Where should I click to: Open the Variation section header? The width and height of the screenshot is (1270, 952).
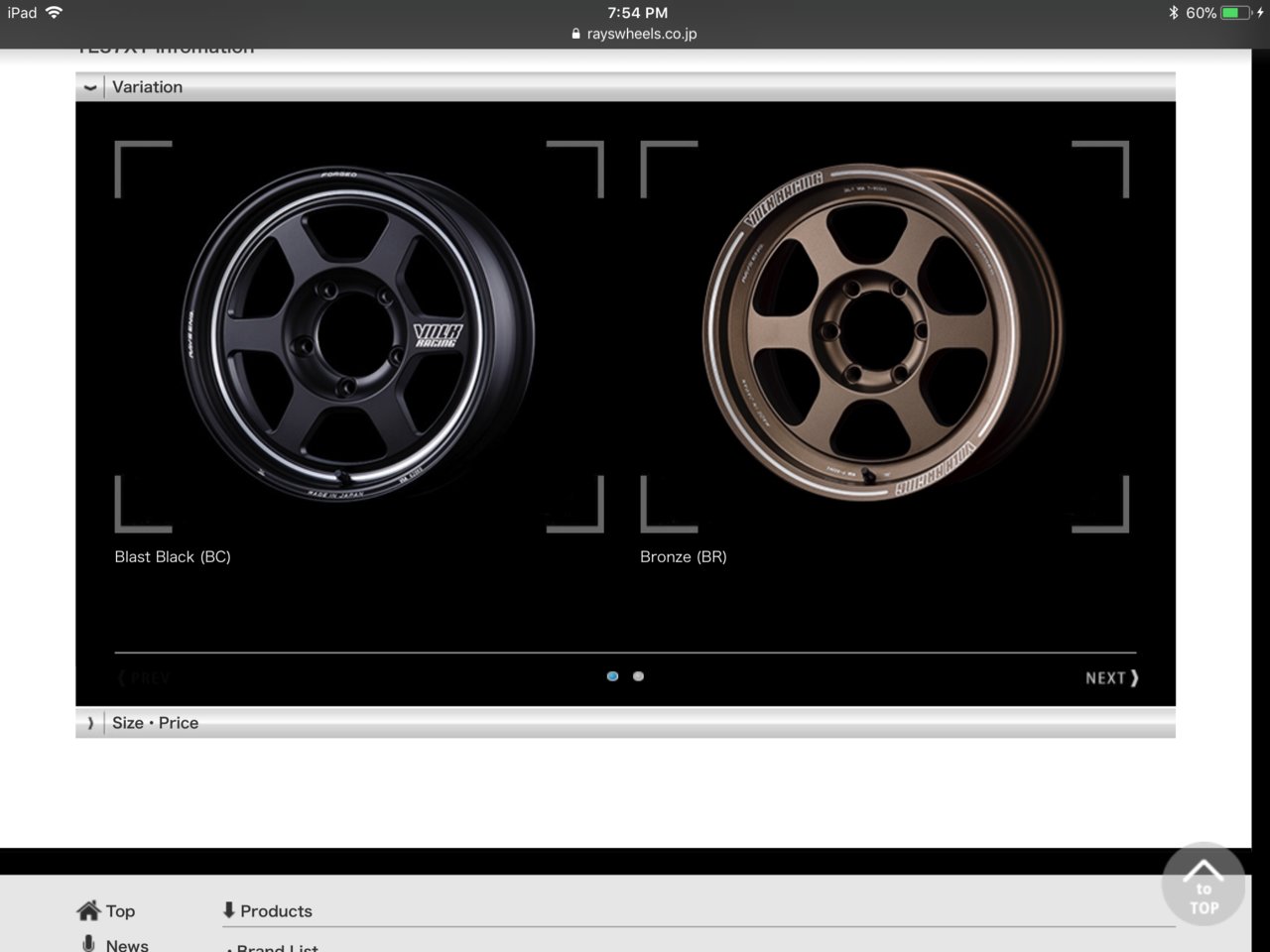pyautogui.click(x=625, y=87)
